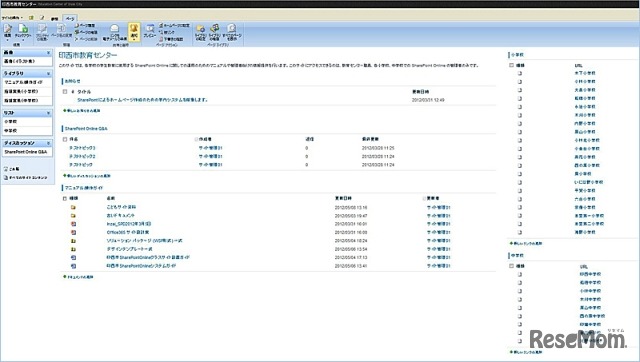Tick the SharePoint Online Q&A header checkbox
Image resolution: width=640 pixels, height=362 pixels.
(x=65, y=139)
